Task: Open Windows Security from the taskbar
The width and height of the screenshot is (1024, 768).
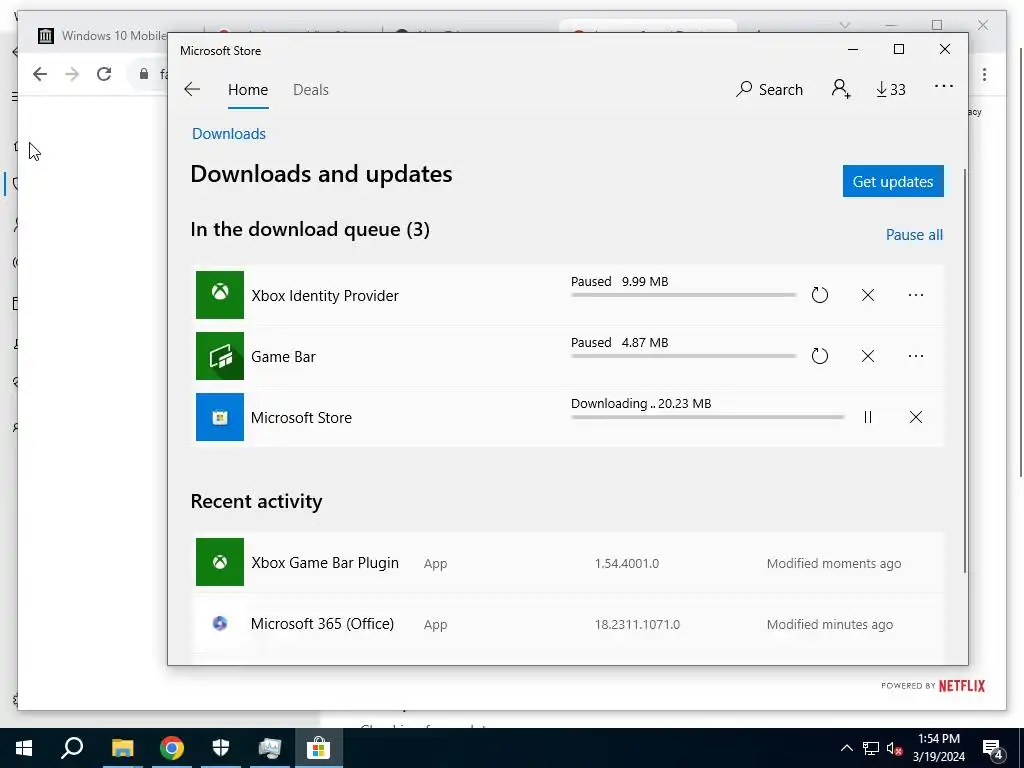Action: coord(221,748)
